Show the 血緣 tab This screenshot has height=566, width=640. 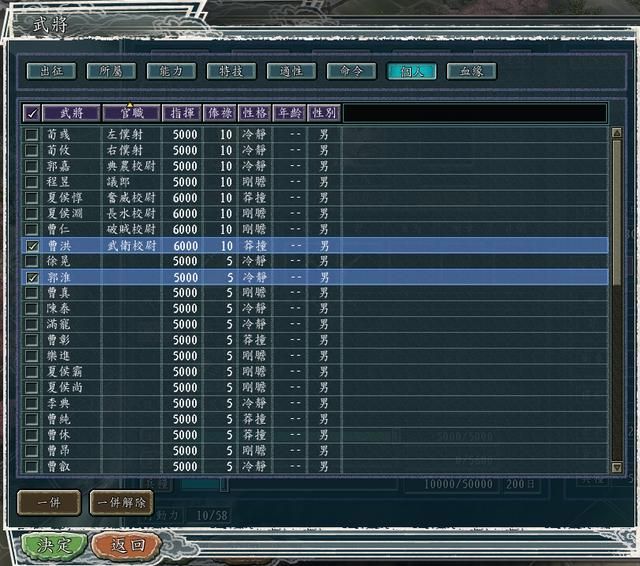pyautogui.click(x=471, y=71)
